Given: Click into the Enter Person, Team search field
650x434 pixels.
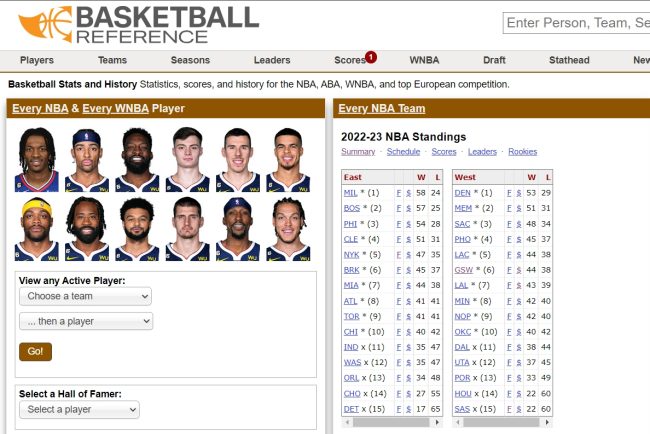Looking at the screenshot, I should pyautogui.click(x=576, y=23).
